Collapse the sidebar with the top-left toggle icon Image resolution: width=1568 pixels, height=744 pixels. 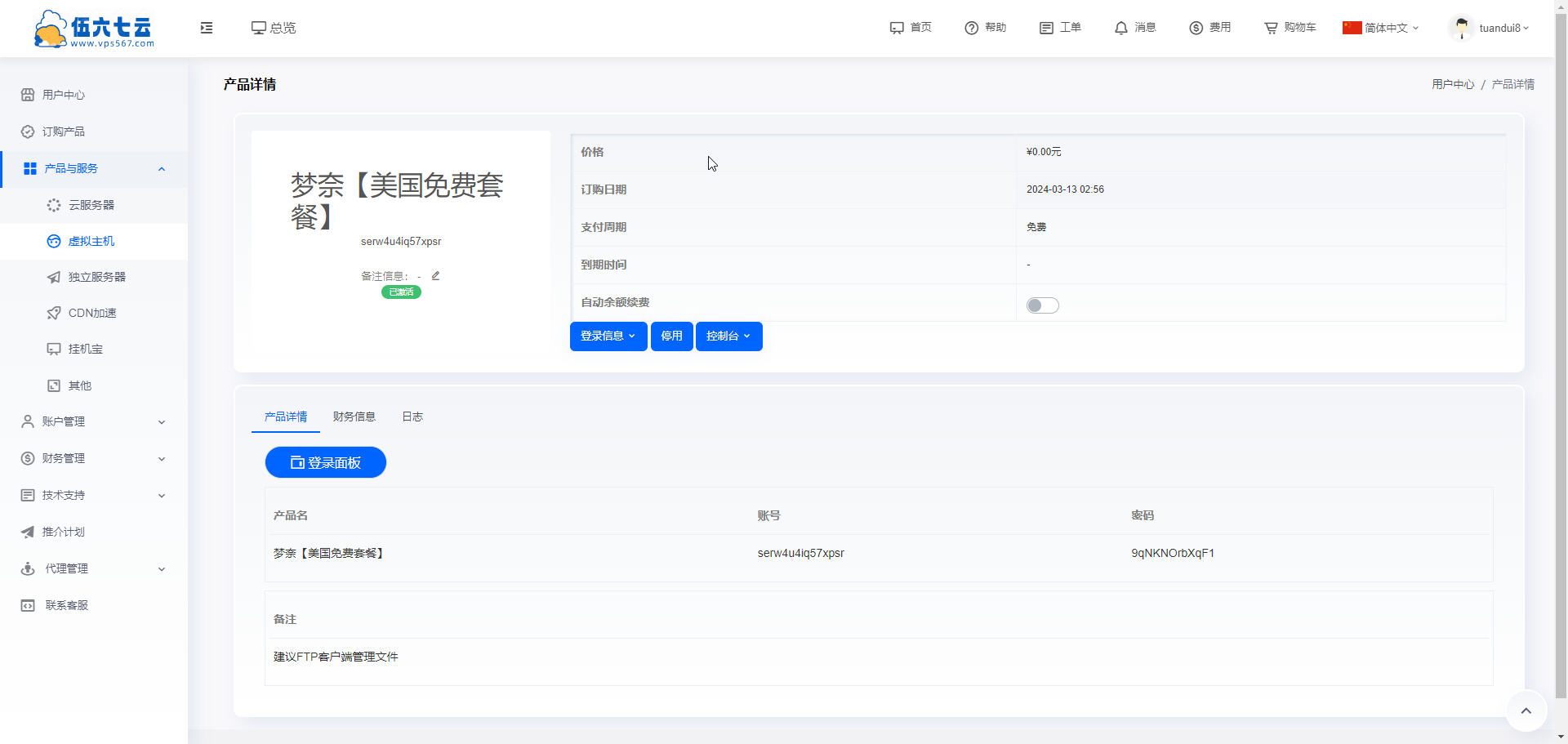(x=206, y=27)
